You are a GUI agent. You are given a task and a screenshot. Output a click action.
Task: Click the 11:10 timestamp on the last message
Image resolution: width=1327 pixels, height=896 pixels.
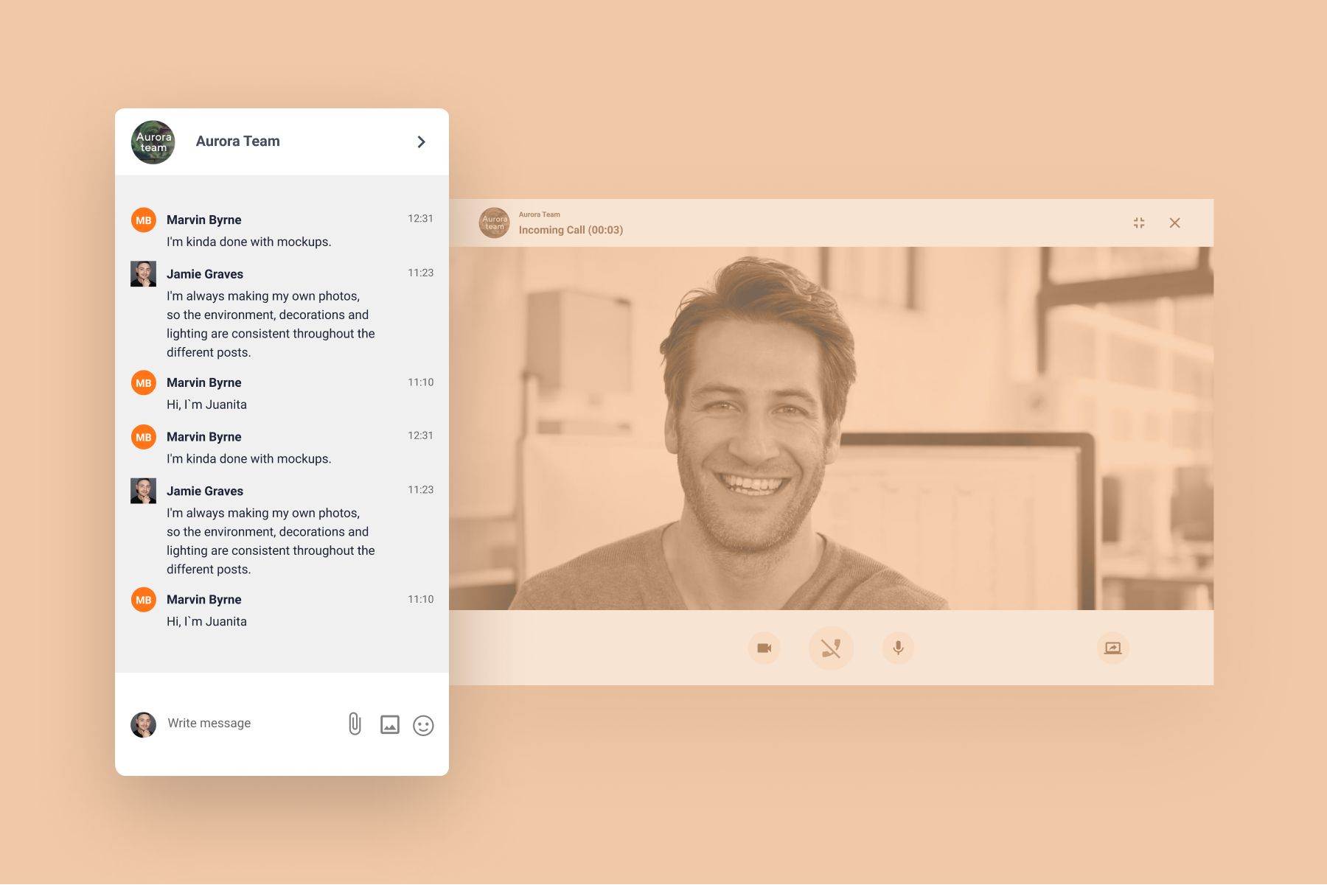coord(421,599)
